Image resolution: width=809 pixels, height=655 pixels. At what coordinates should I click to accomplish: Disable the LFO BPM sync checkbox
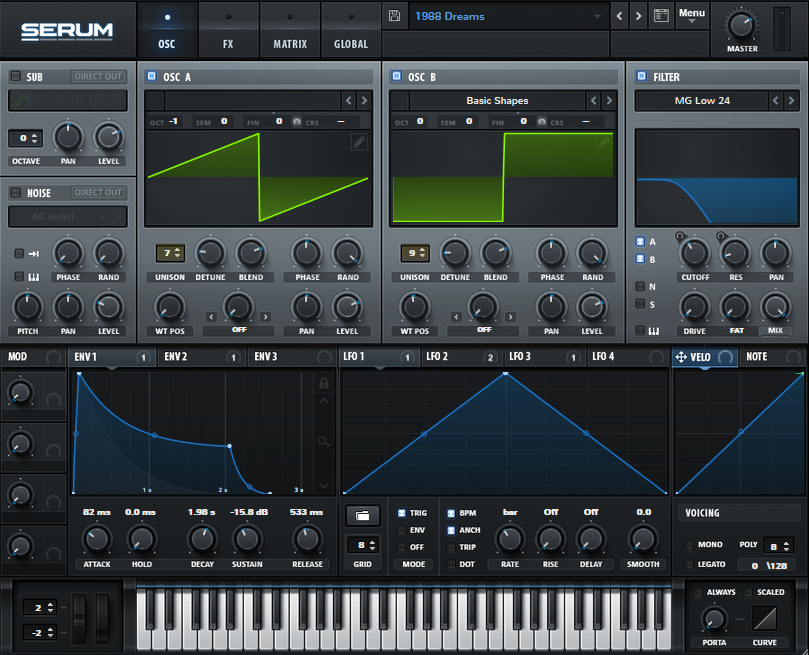(x=451, y=513)
